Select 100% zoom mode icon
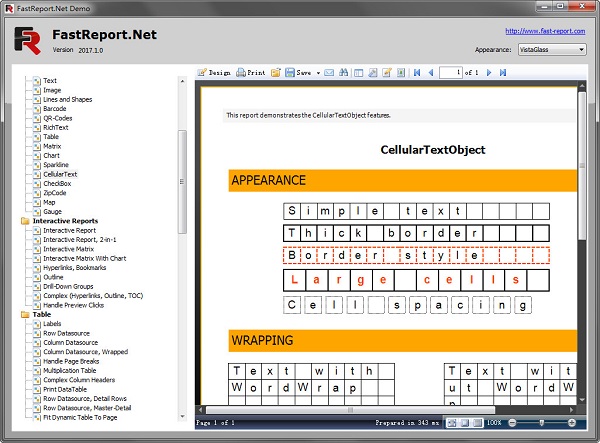The width and height of the screenshot is (600, 443). point(477,422)
